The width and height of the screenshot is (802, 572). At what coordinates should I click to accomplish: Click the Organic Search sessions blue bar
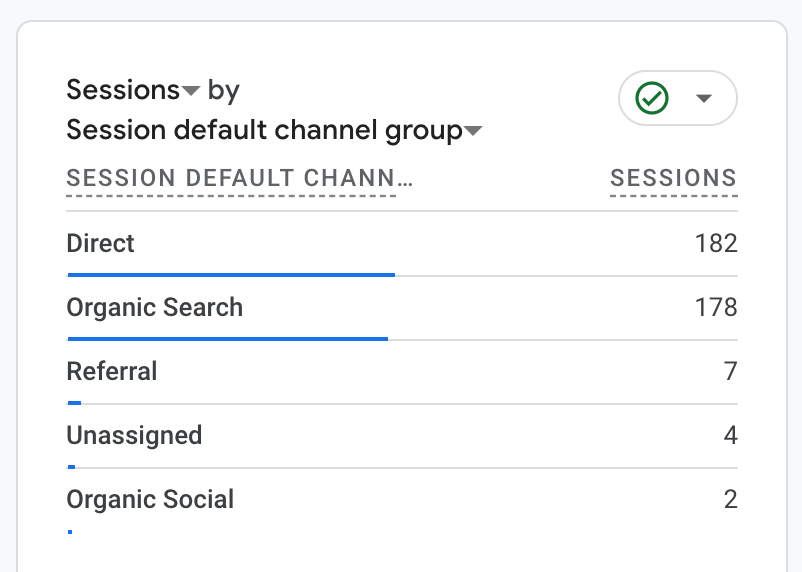coord(227,339)
